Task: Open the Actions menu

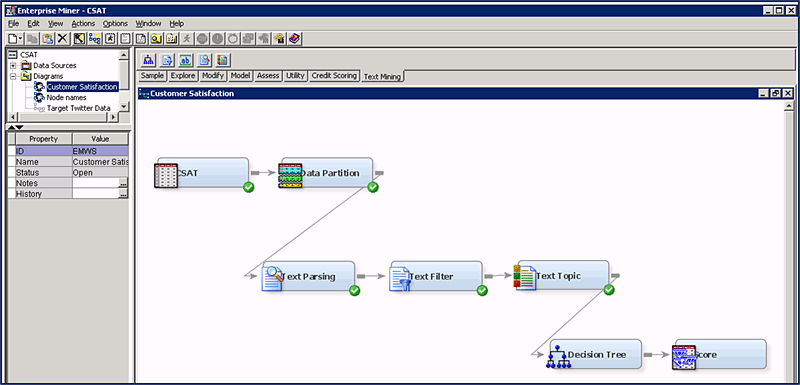Action: click(x=83, y=23)
